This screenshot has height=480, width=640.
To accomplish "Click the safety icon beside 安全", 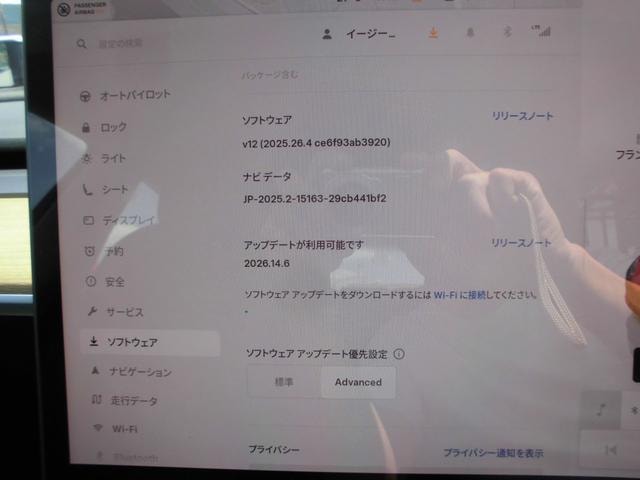I will click(x=91, y=281).
